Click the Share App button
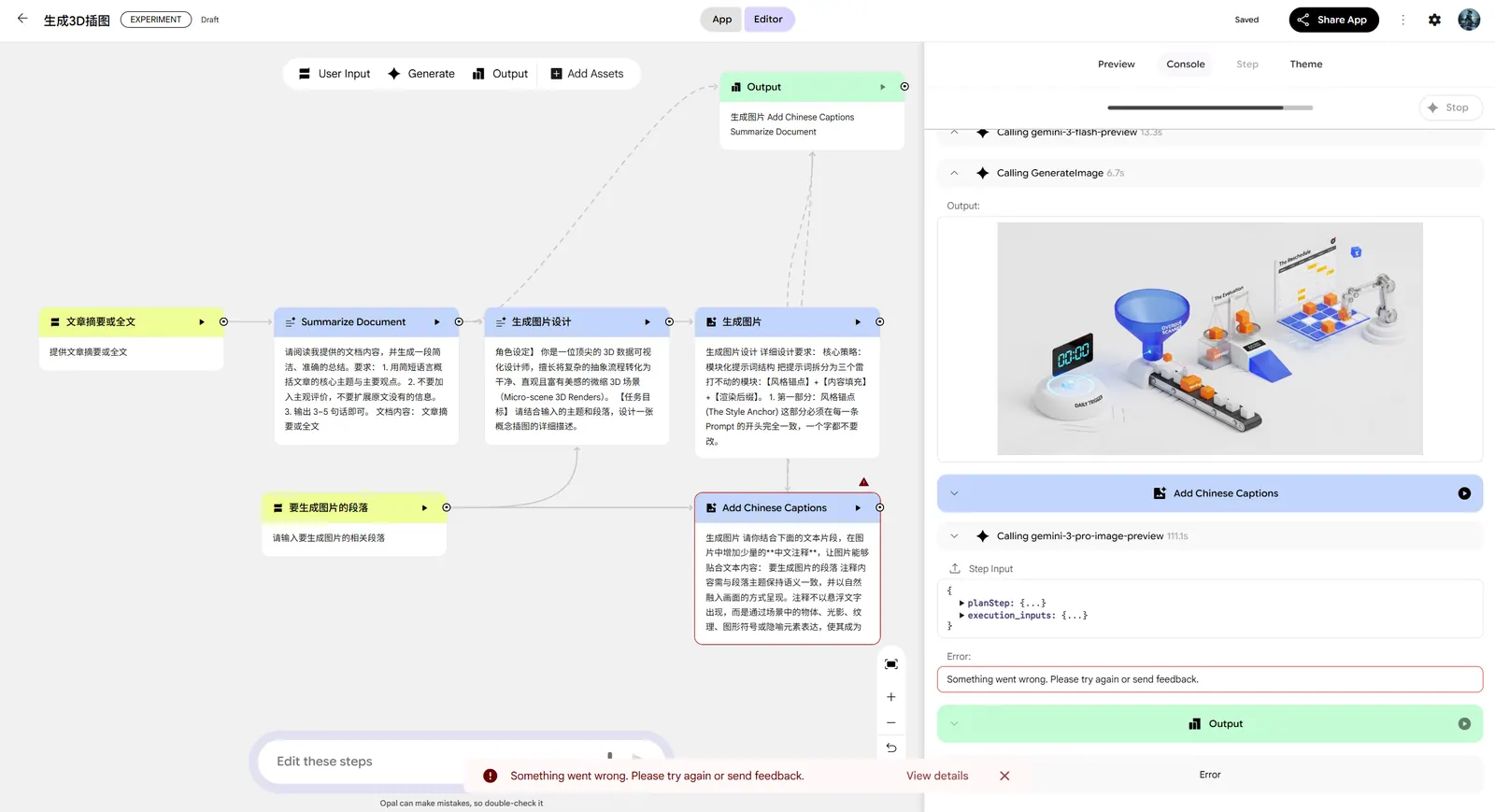The image size is (1495, 812). pyautogui.click(x=1332, y=20)
